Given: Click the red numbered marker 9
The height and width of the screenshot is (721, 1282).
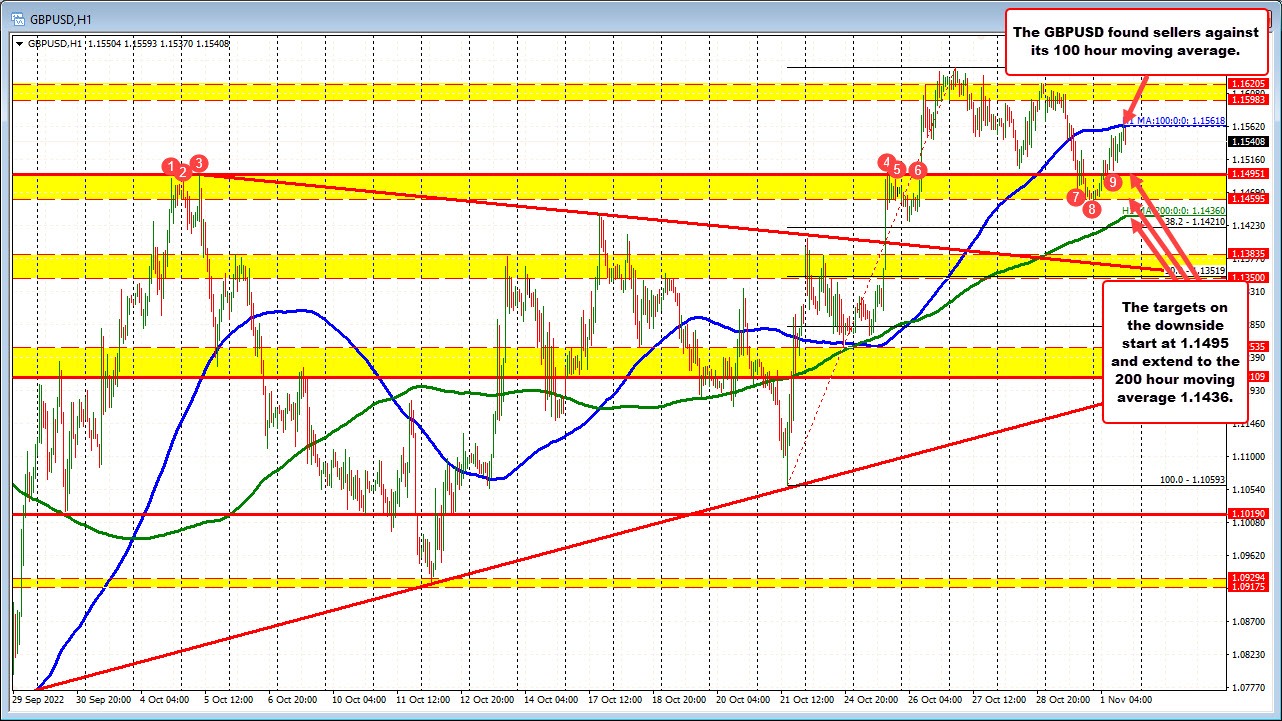Looking at the screenshot, I should point(1113,183).
